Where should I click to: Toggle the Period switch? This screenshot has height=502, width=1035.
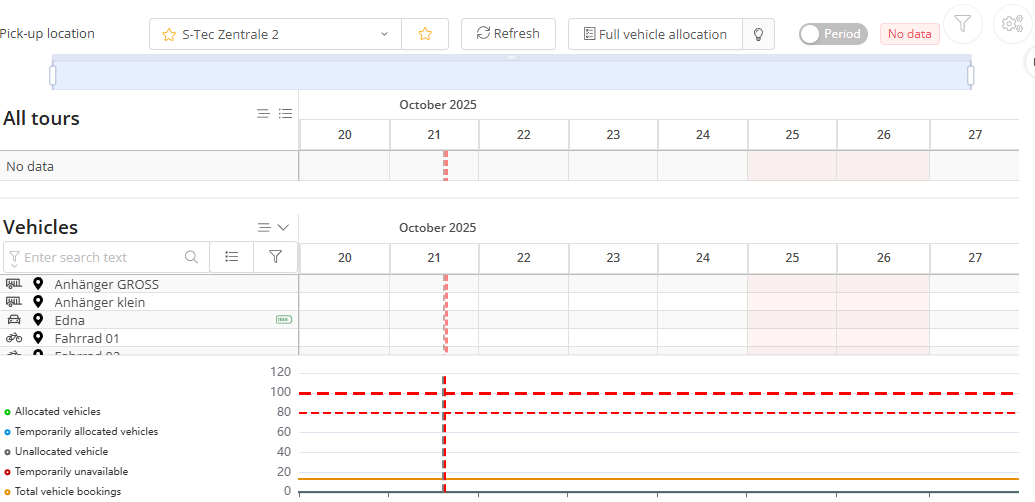(833, 34)
